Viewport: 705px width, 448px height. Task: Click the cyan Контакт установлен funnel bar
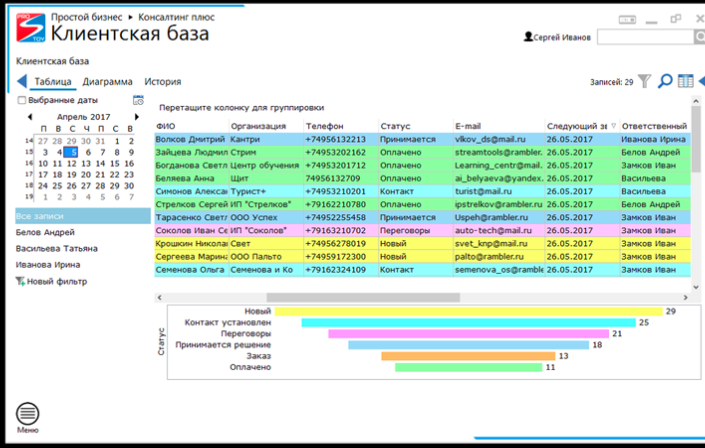(469, 323)
